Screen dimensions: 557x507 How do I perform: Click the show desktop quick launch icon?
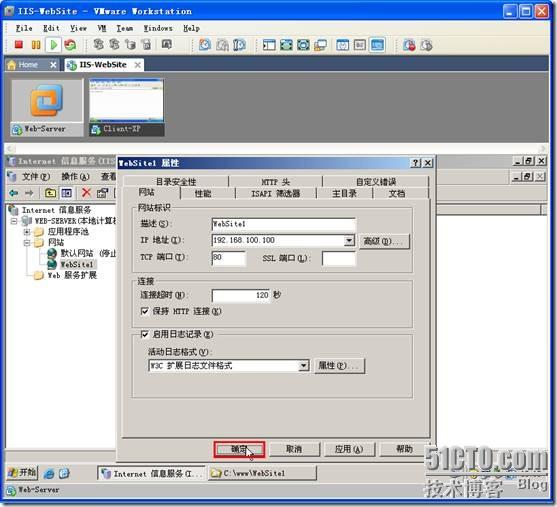(x=64, y=473)
